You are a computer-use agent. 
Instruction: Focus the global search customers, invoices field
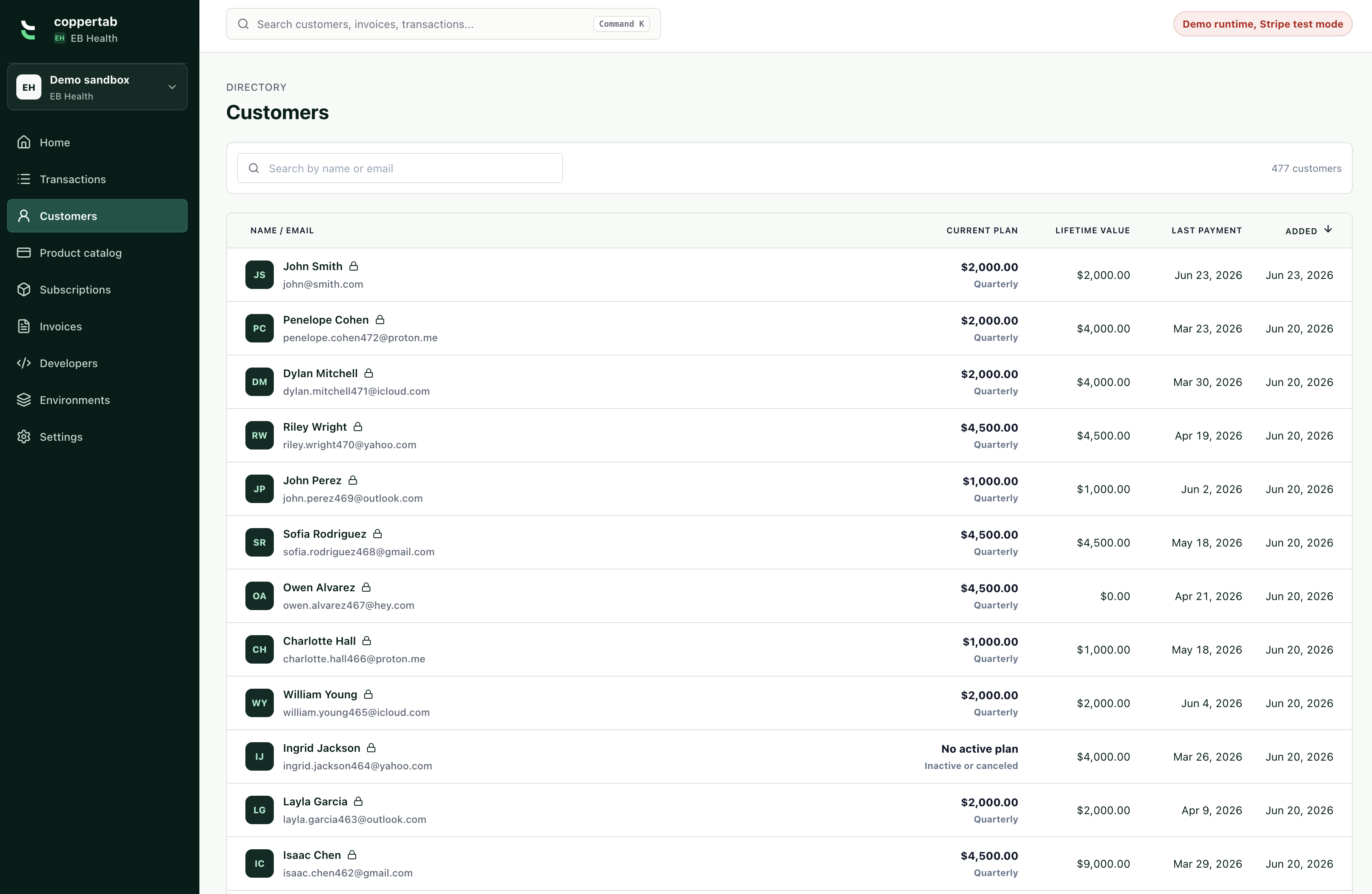443,24
